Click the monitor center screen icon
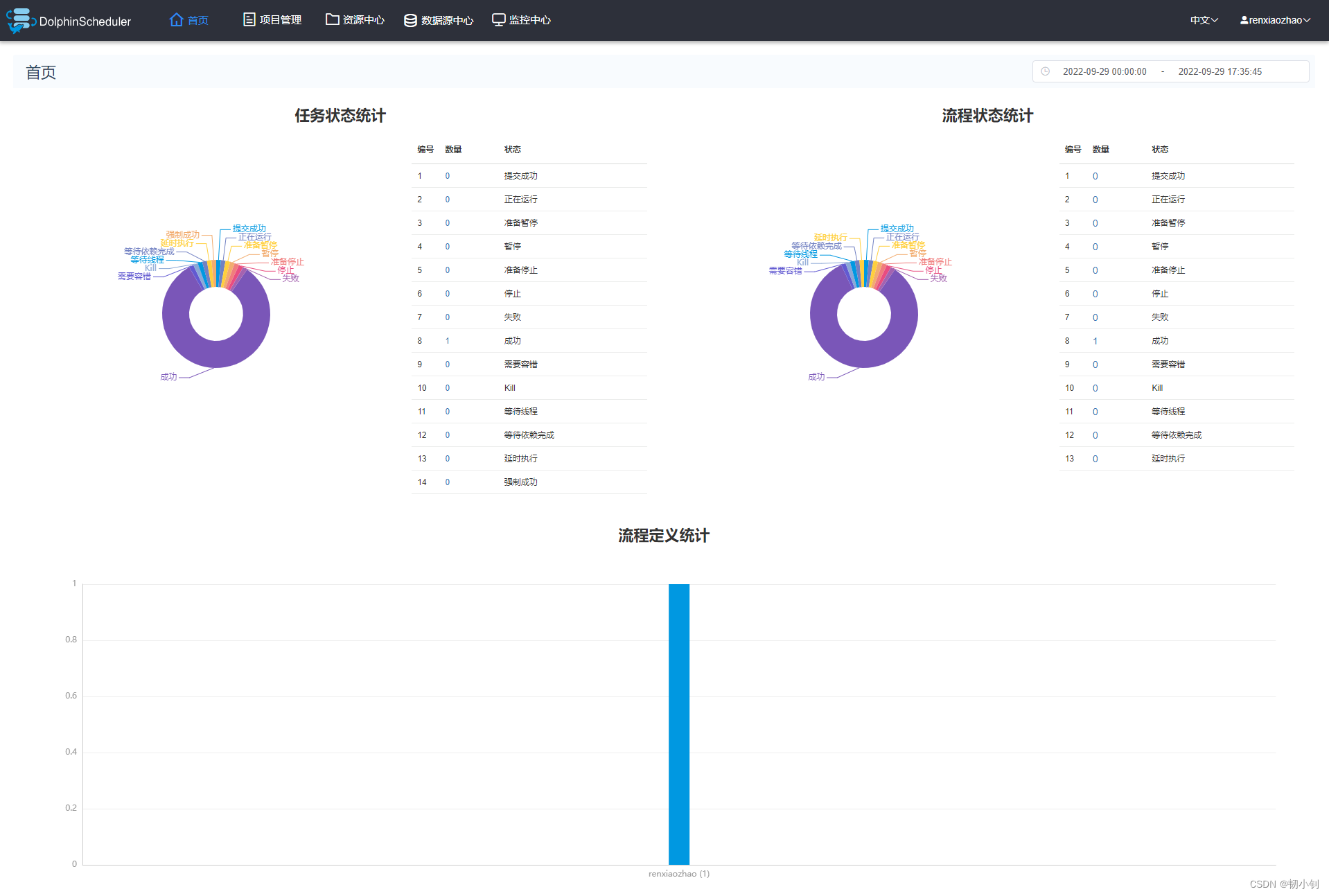 (x=498, y=19)
